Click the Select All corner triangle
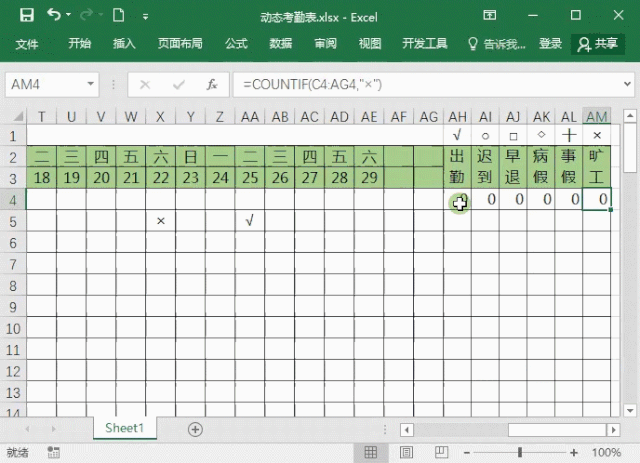 click(x=18, y=117)
